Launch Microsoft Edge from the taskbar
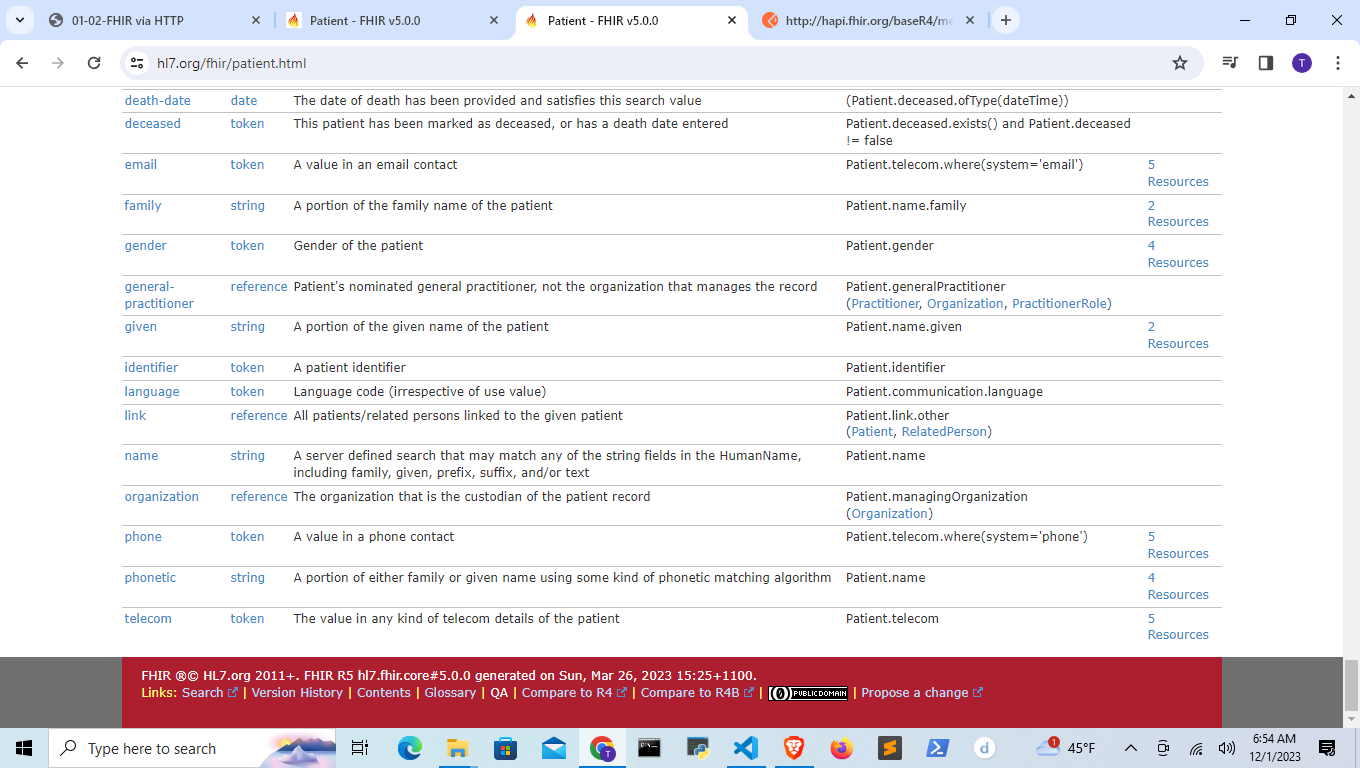 tap(410, 748)
